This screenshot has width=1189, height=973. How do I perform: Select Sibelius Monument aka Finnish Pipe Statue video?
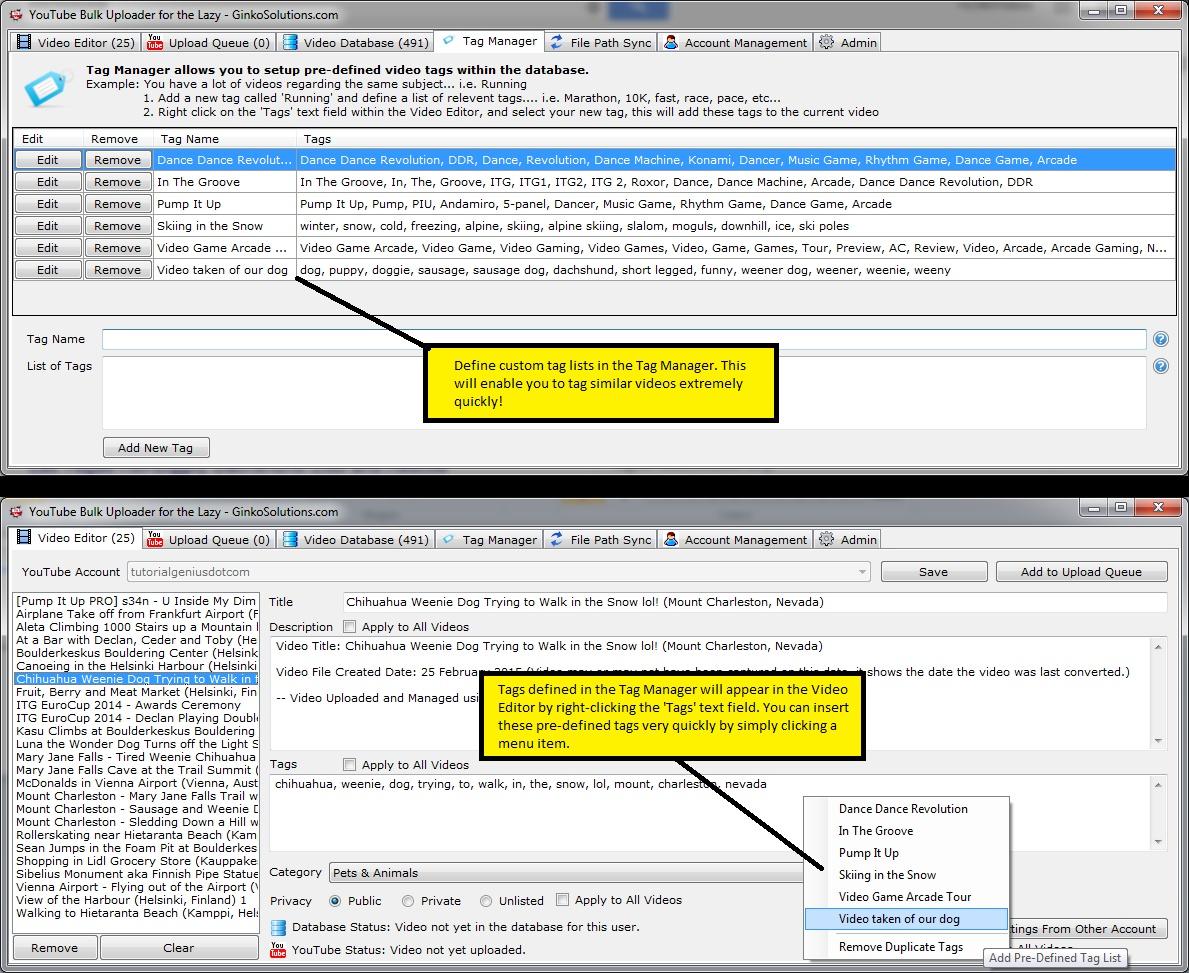pos(136,874)
